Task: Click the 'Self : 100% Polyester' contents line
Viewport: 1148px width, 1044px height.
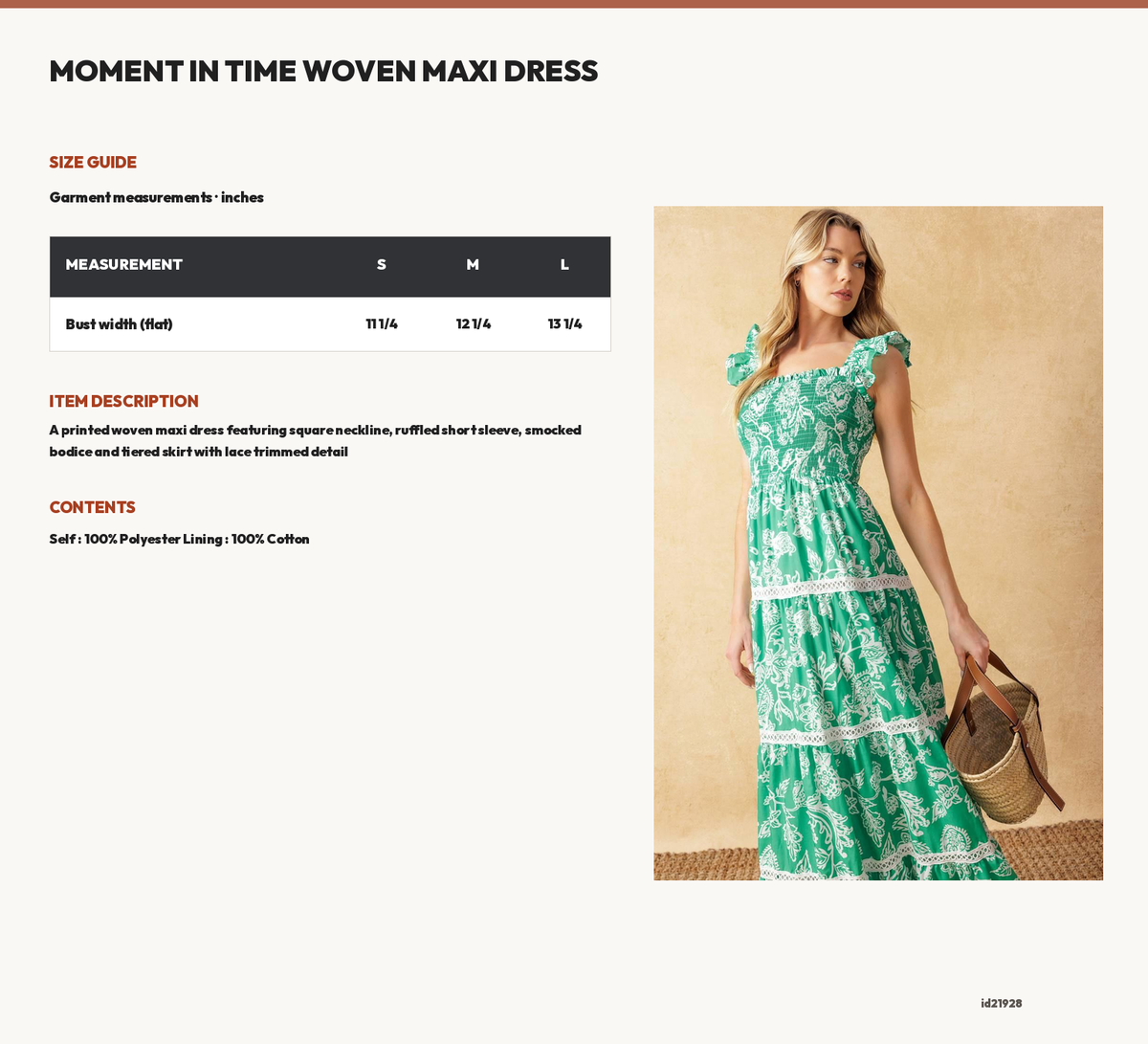Action: [x=180, y=540]
